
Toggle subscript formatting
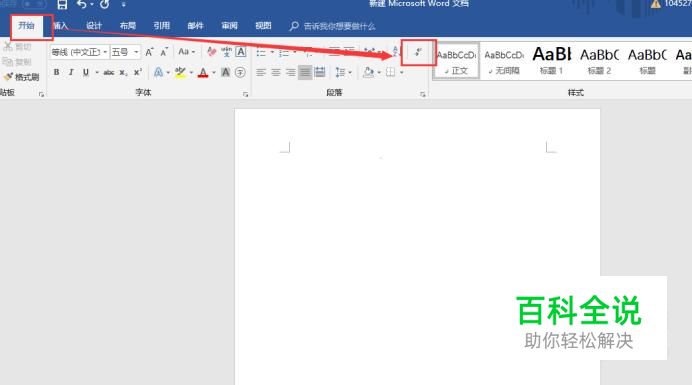(x=124, y=72)
